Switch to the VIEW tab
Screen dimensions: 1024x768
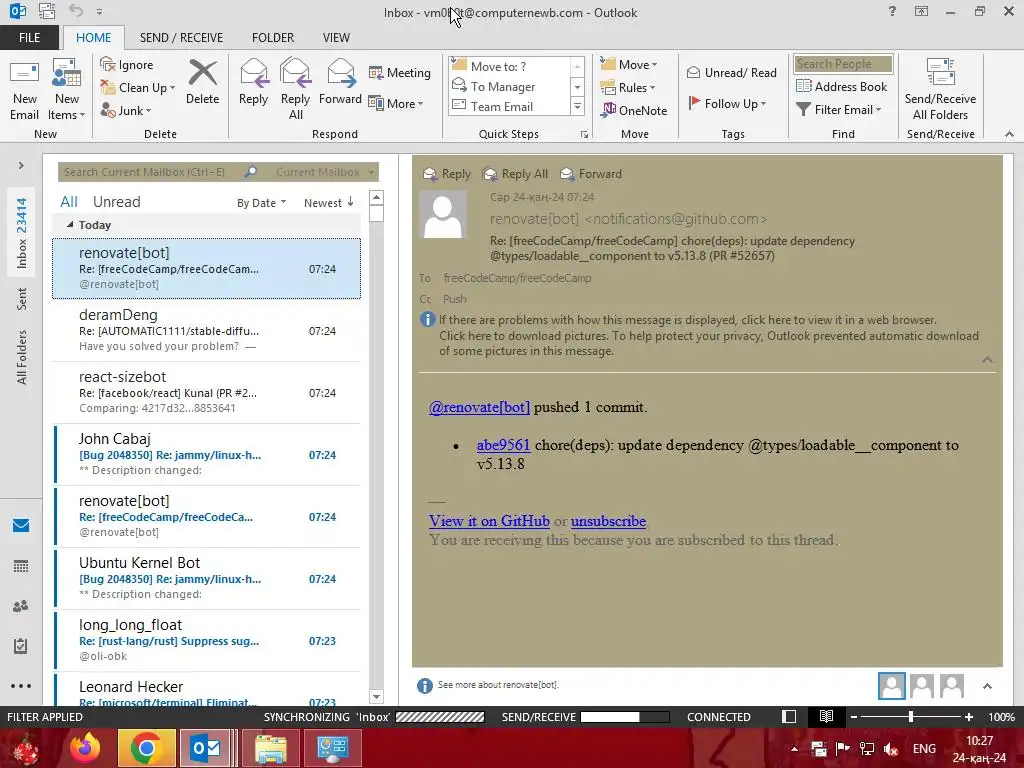click(336, 37)
